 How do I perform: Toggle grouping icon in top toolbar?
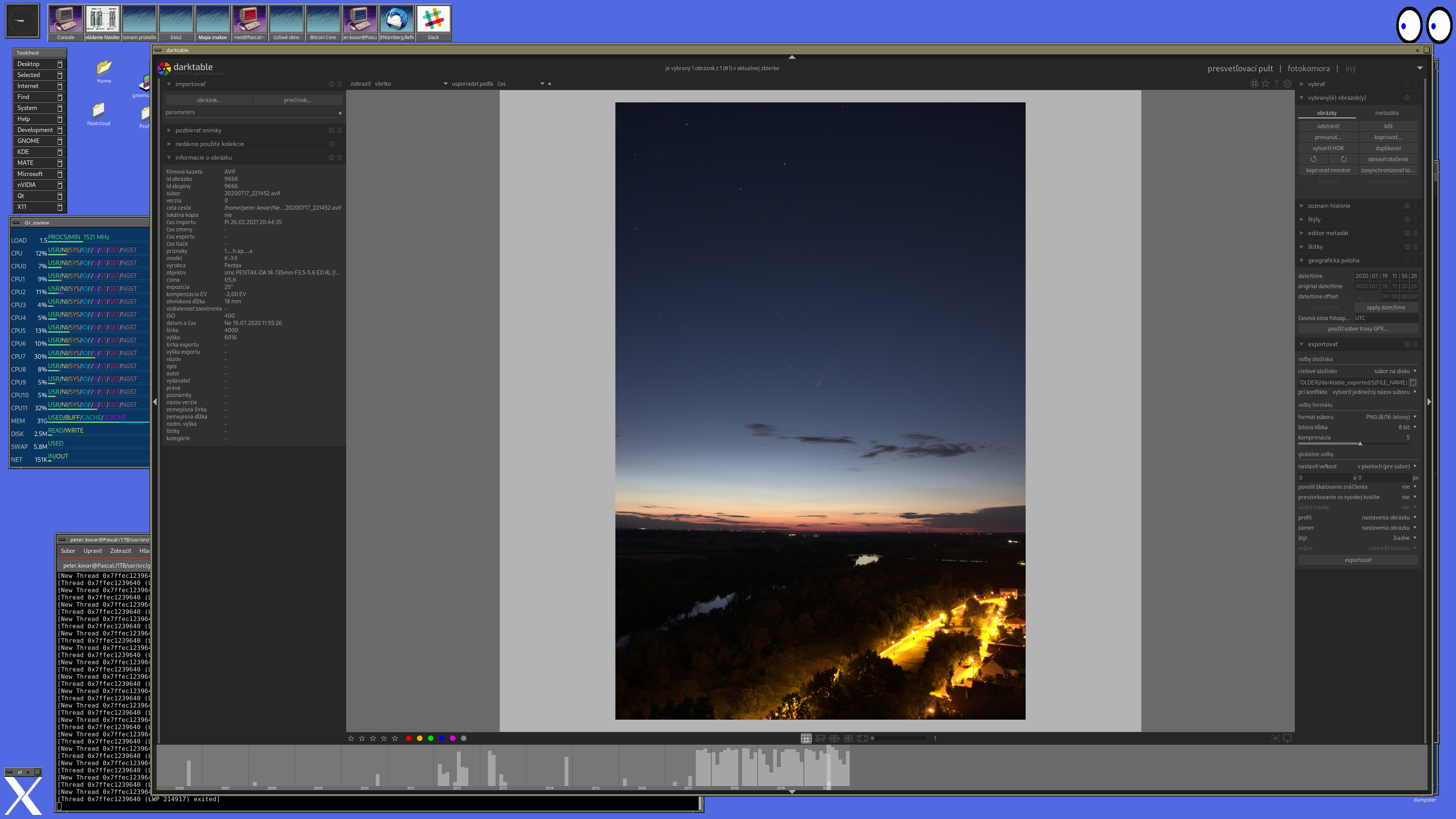1254,84
